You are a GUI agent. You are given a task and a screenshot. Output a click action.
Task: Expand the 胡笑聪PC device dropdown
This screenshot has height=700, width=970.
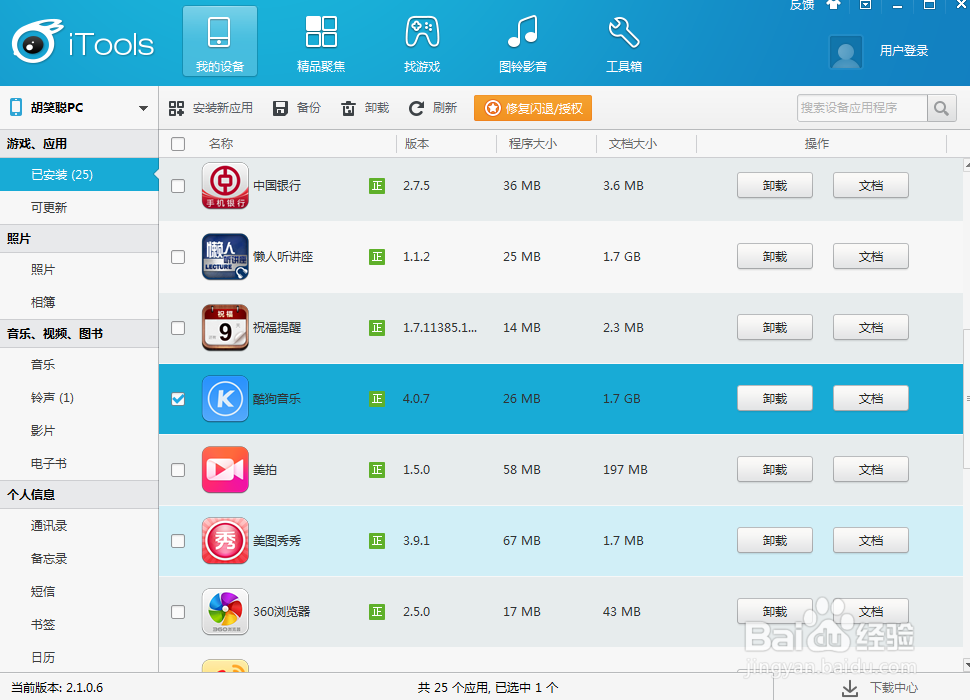point(143,108)
